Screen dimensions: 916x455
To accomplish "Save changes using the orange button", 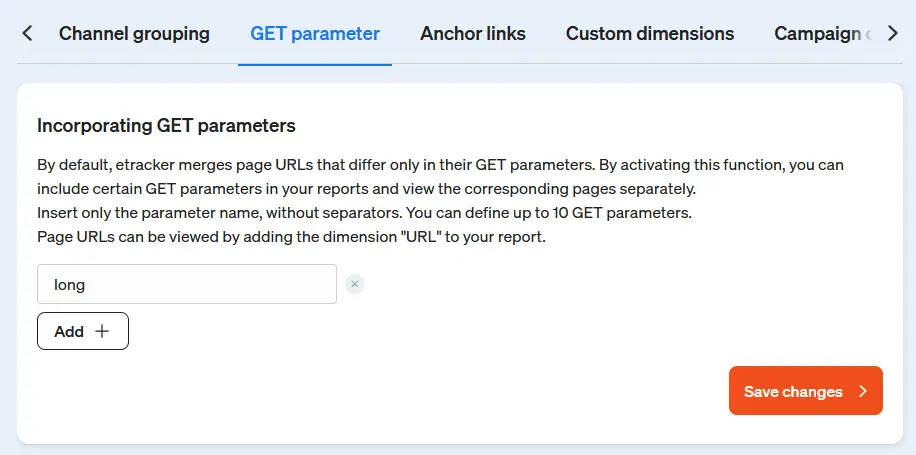I will [805, 391].
